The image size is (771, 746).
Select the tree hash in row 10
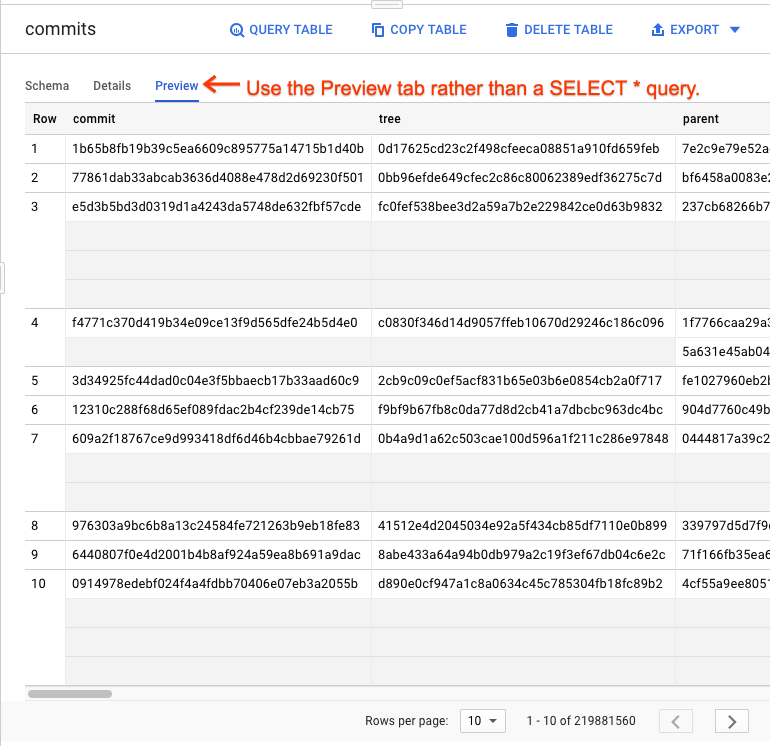[521, 584]
